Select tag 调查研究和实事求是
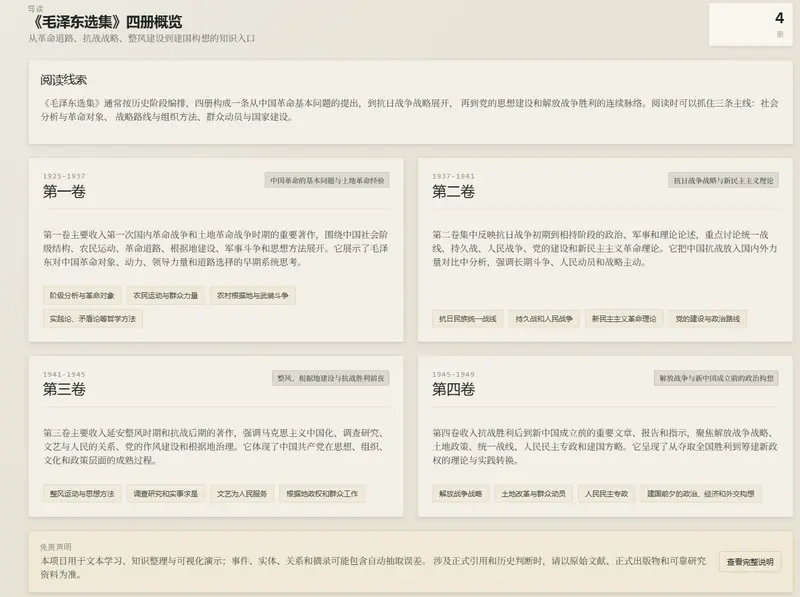The width and height of the screenshot is (800, 597). (x=165, y=493)
